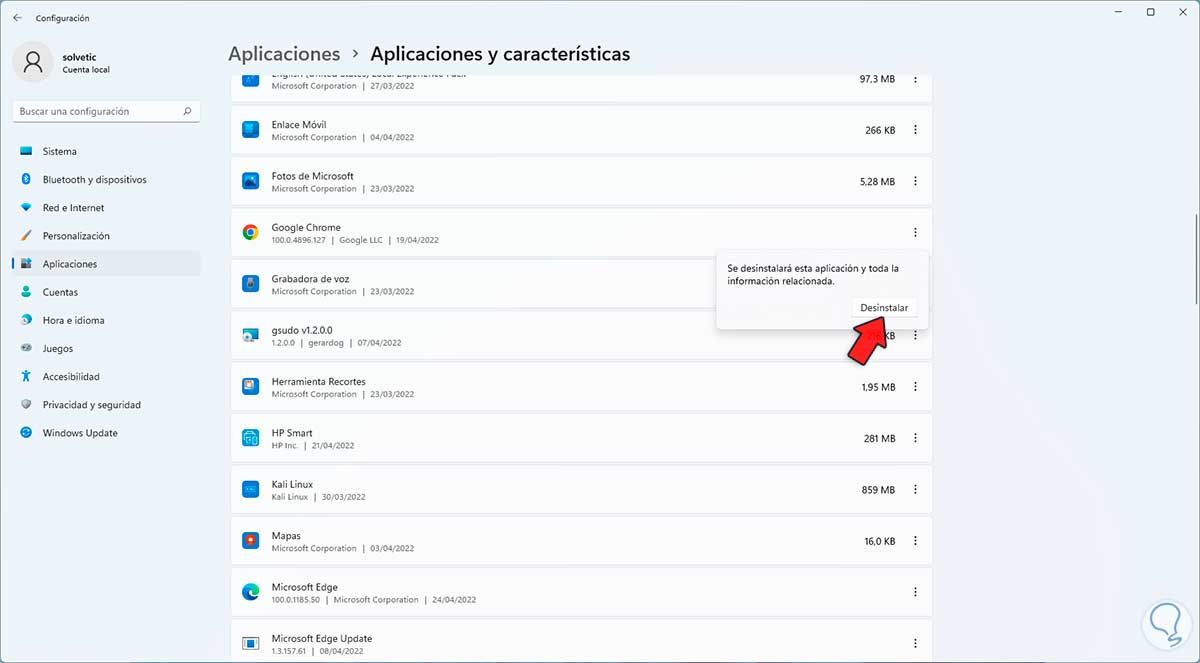
Task: Click the 859 MB size of Kali Linux
Action: point(879,490)
